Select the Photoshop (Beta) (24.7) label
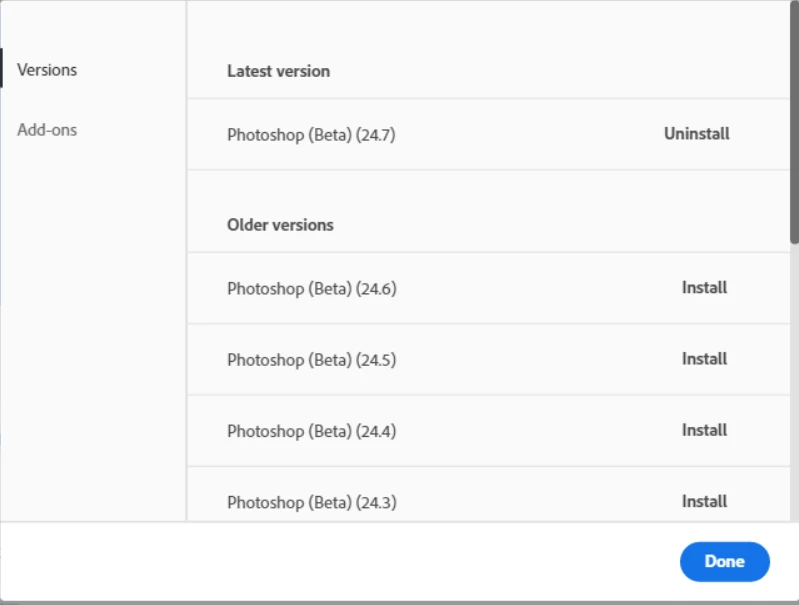The width and height of the screenshot is (799, 605). 311,135
